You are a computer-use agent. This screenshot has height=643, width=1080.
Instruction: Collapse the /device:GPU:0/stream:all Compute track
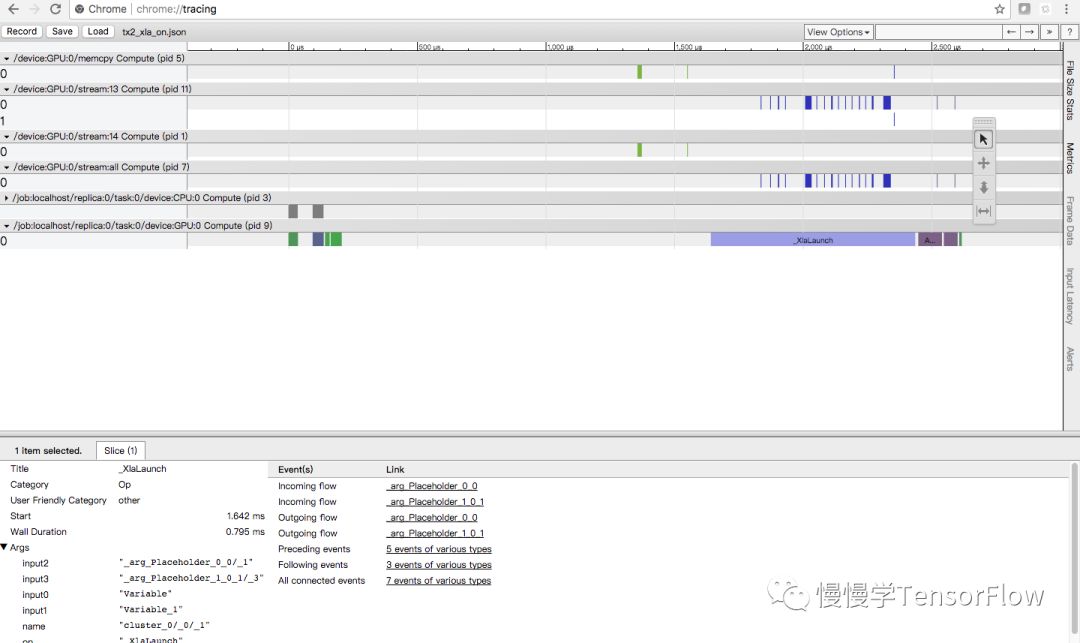pos(7,167)
